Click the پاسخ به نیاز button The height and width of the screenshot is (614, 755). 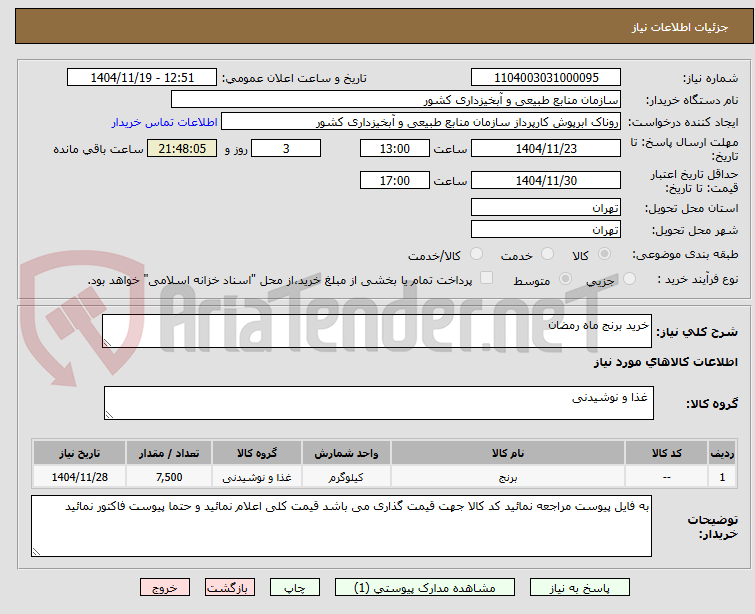580,588
